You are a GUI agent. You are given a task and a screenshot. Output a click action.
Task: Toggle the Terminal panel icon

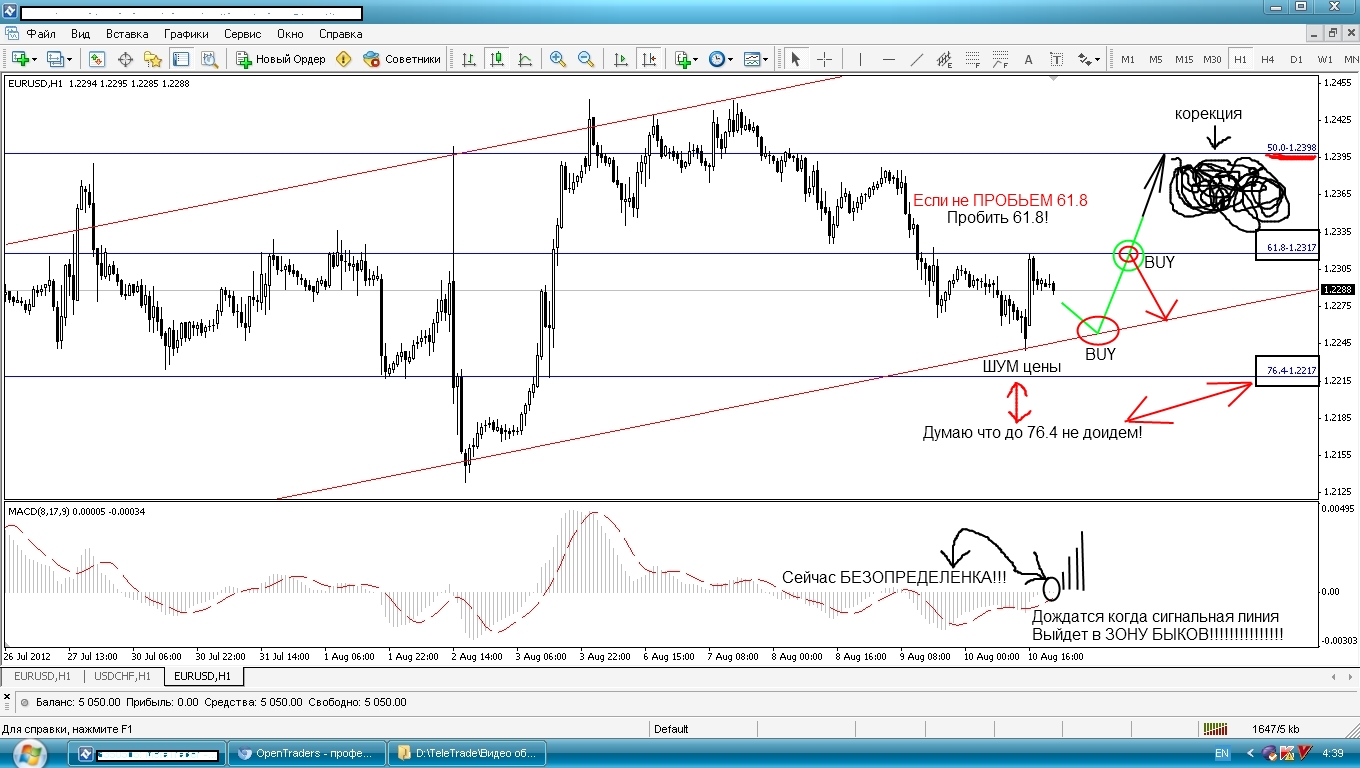click(x=181, y=59)
